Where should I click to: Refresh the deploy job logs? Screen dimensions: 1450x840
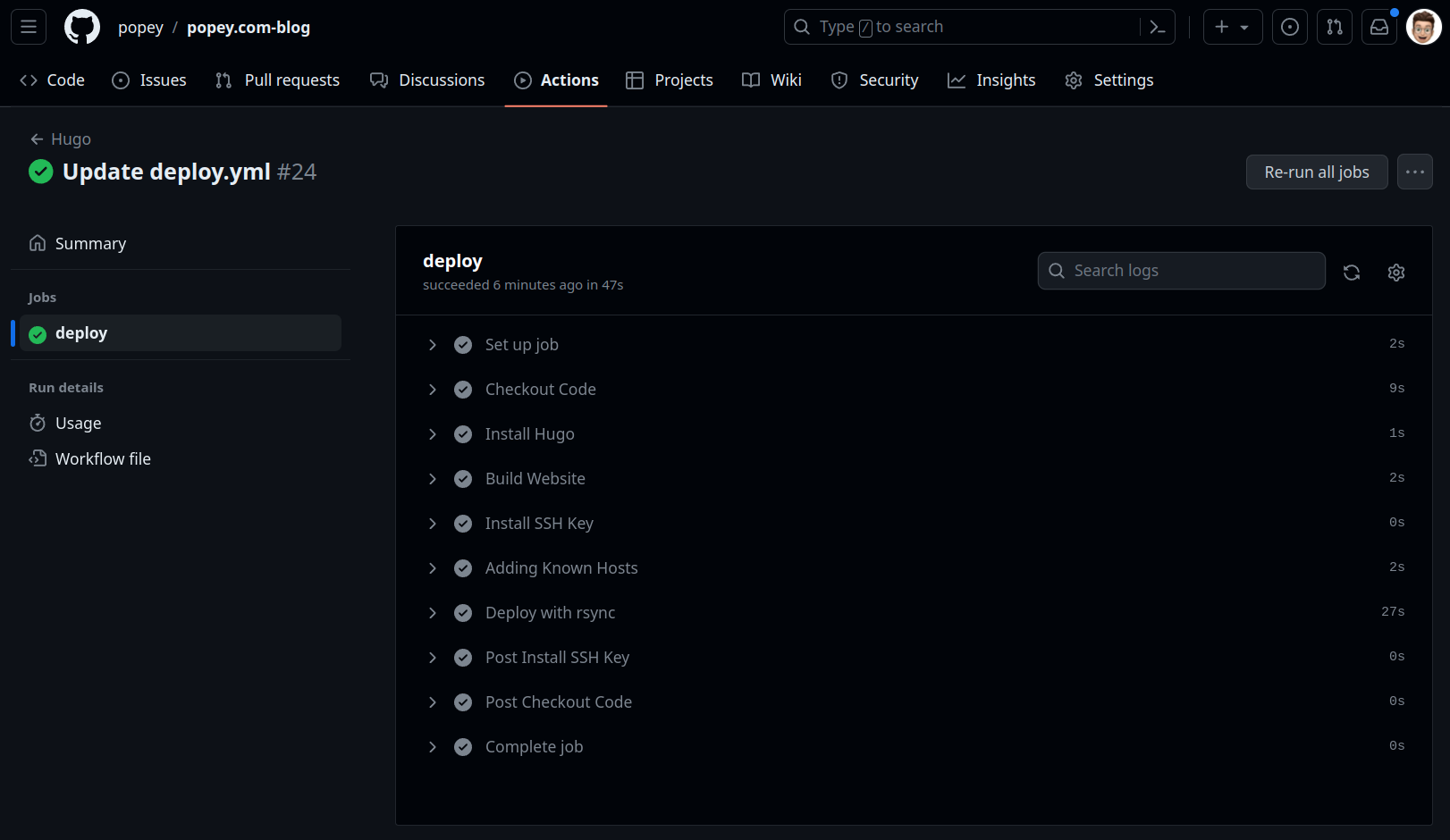click(x=1352, y=273)
